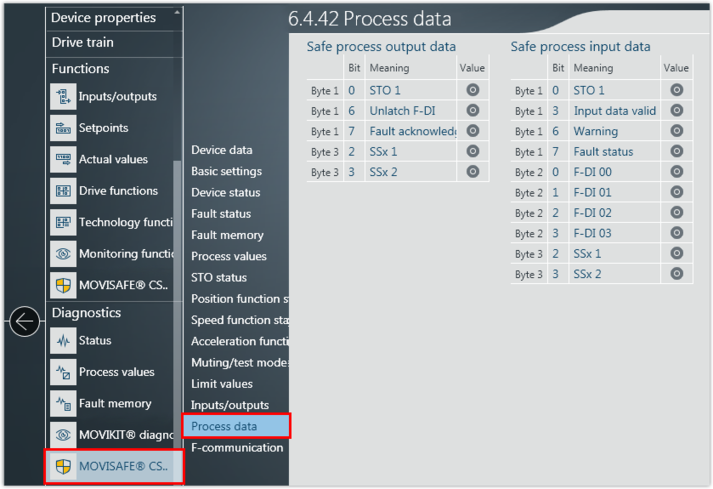Open the F-communication menu entry
The image size is (713, 489).
237,448
